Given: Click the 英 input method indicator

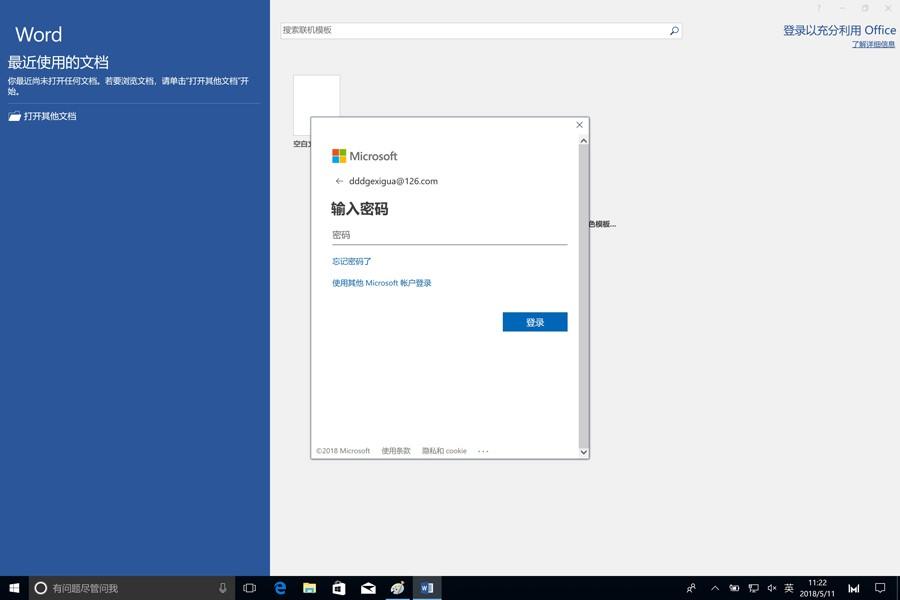Looking at the screenshot, I should tap(789, 588).
